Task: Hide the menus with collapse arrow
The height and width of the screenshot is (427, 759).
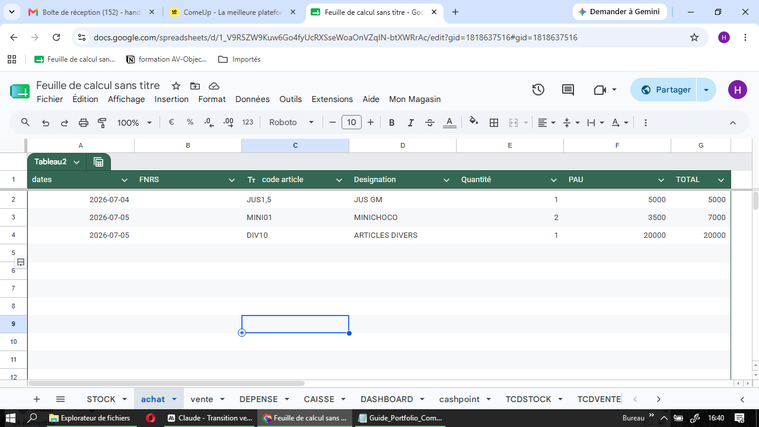Action: tap(733, 123)
